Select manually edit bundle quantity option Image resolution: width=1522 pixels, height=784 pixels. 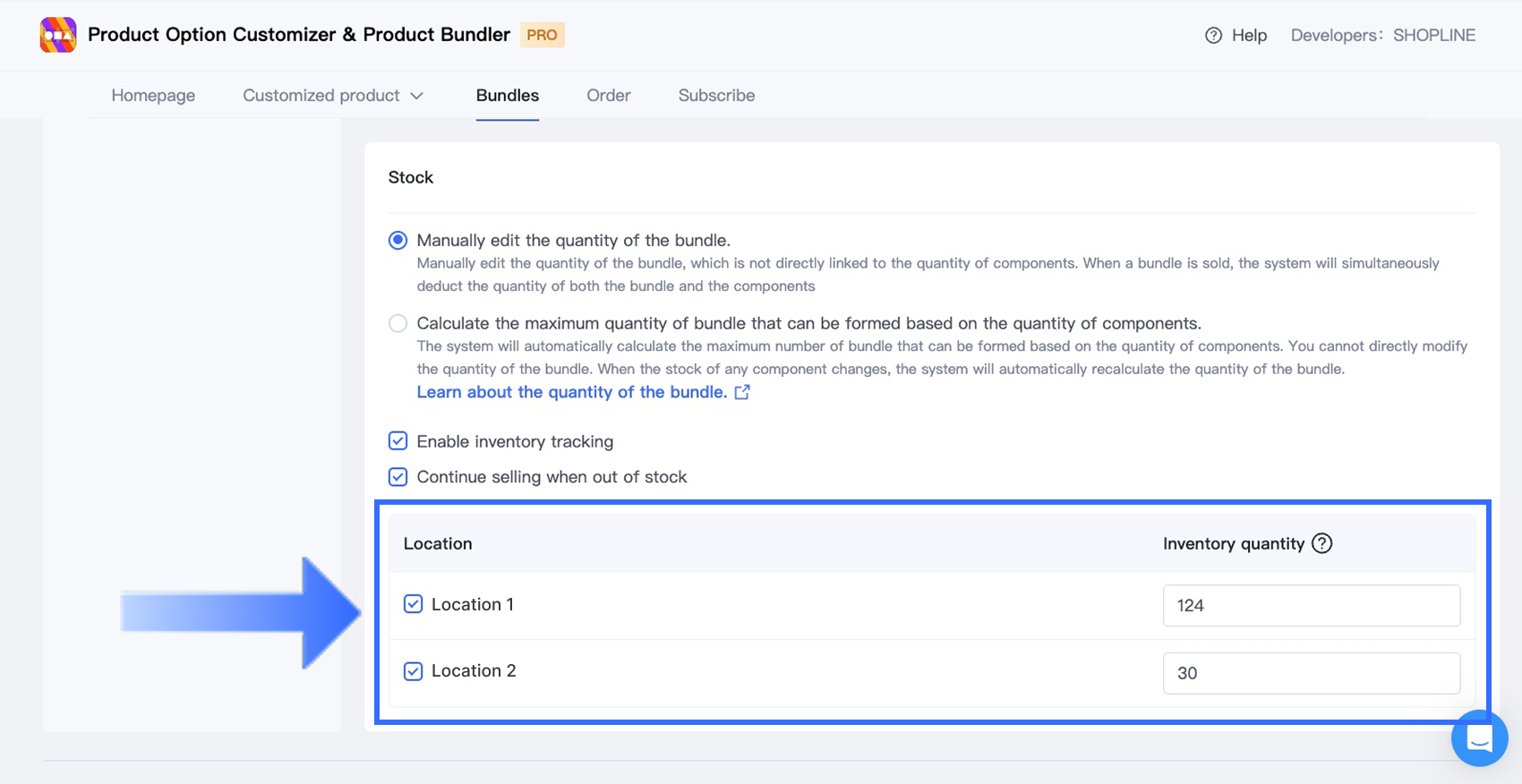[x=398, y=240]
